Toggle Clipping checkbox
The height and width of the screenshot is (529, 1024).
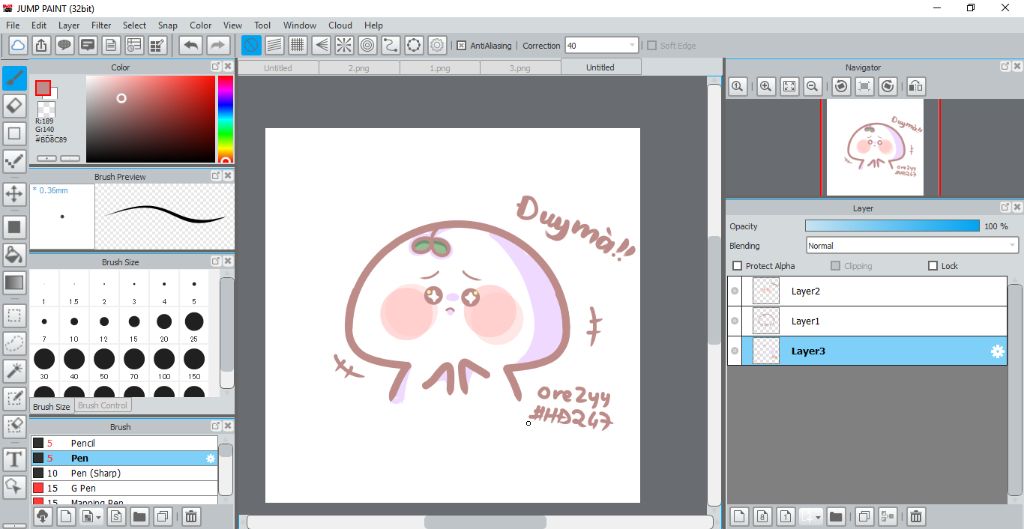pyautogui.click(x=835, y=266)
